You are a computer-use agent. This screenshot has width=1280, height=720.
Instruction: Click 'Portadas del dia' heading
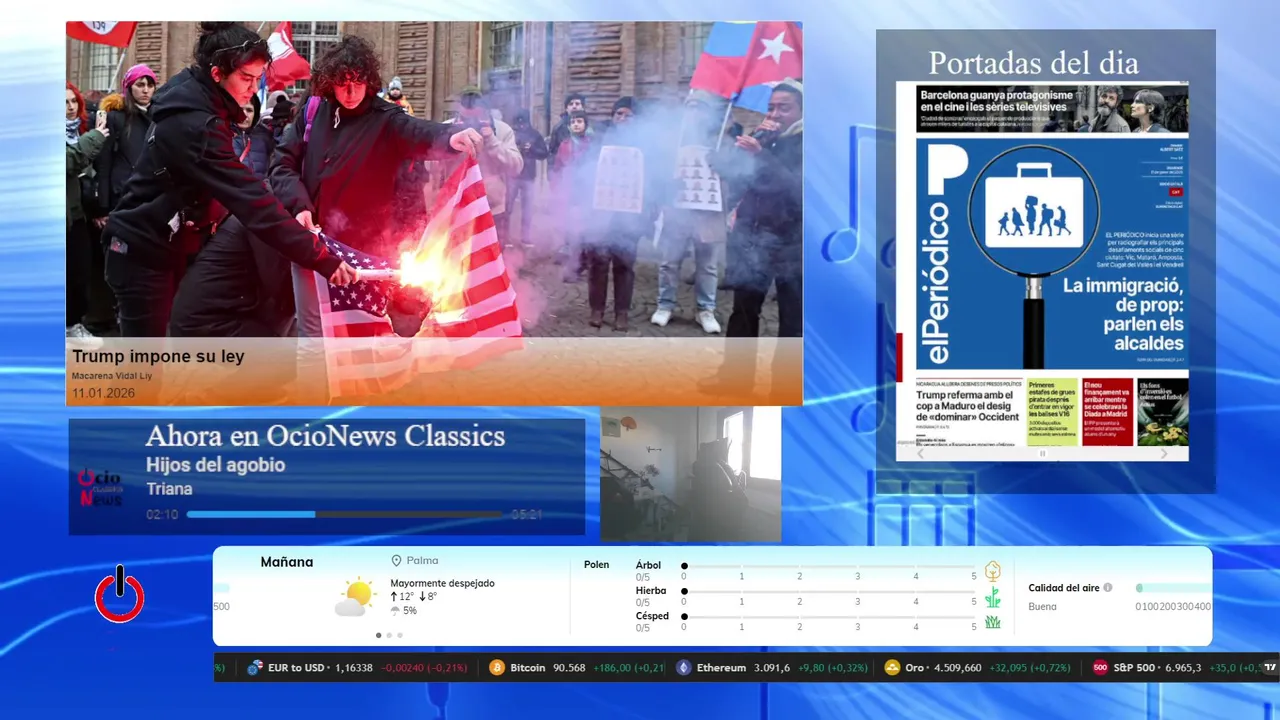(1033, 63)
